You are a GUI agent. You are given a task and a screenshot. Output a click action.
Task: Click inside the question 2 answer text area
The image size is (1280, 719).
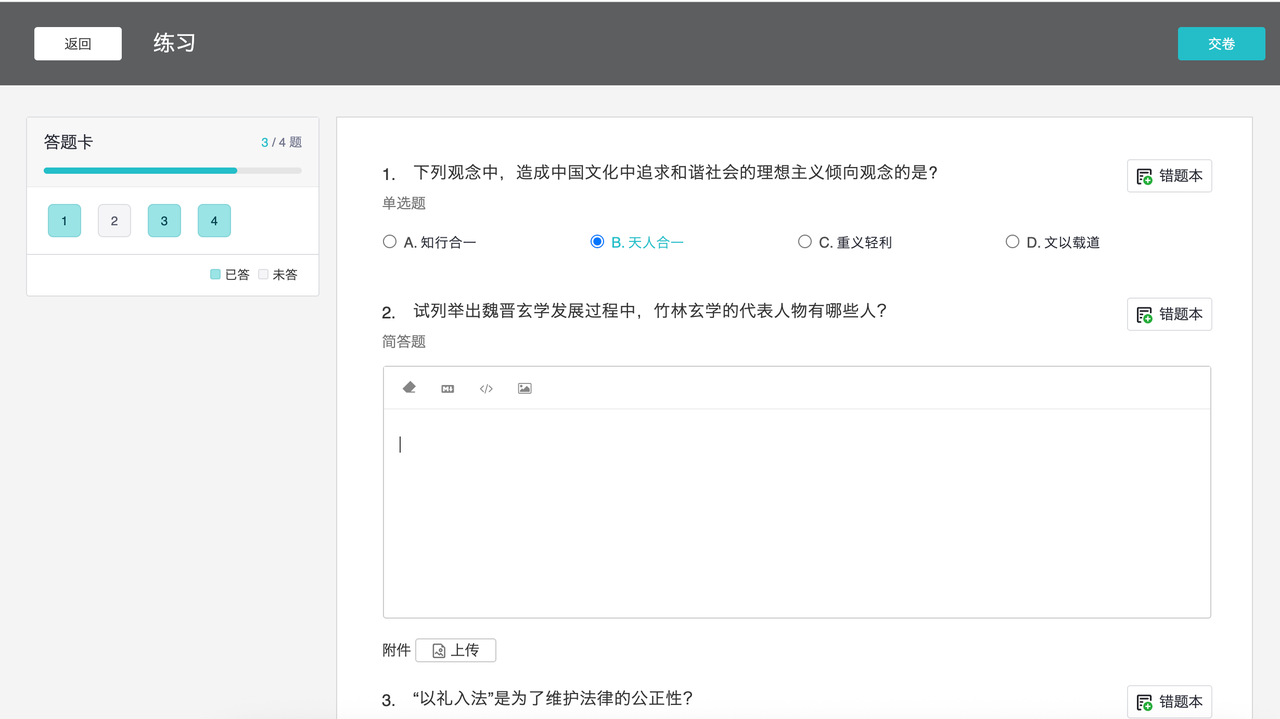click(796, 512)
